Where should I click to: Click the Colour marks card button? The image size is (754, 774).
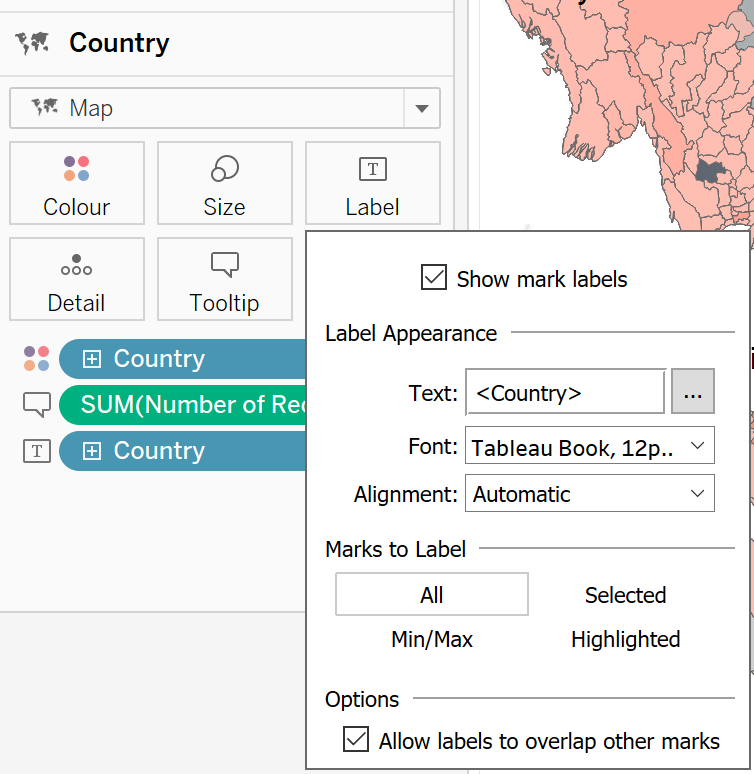[77, 183]
